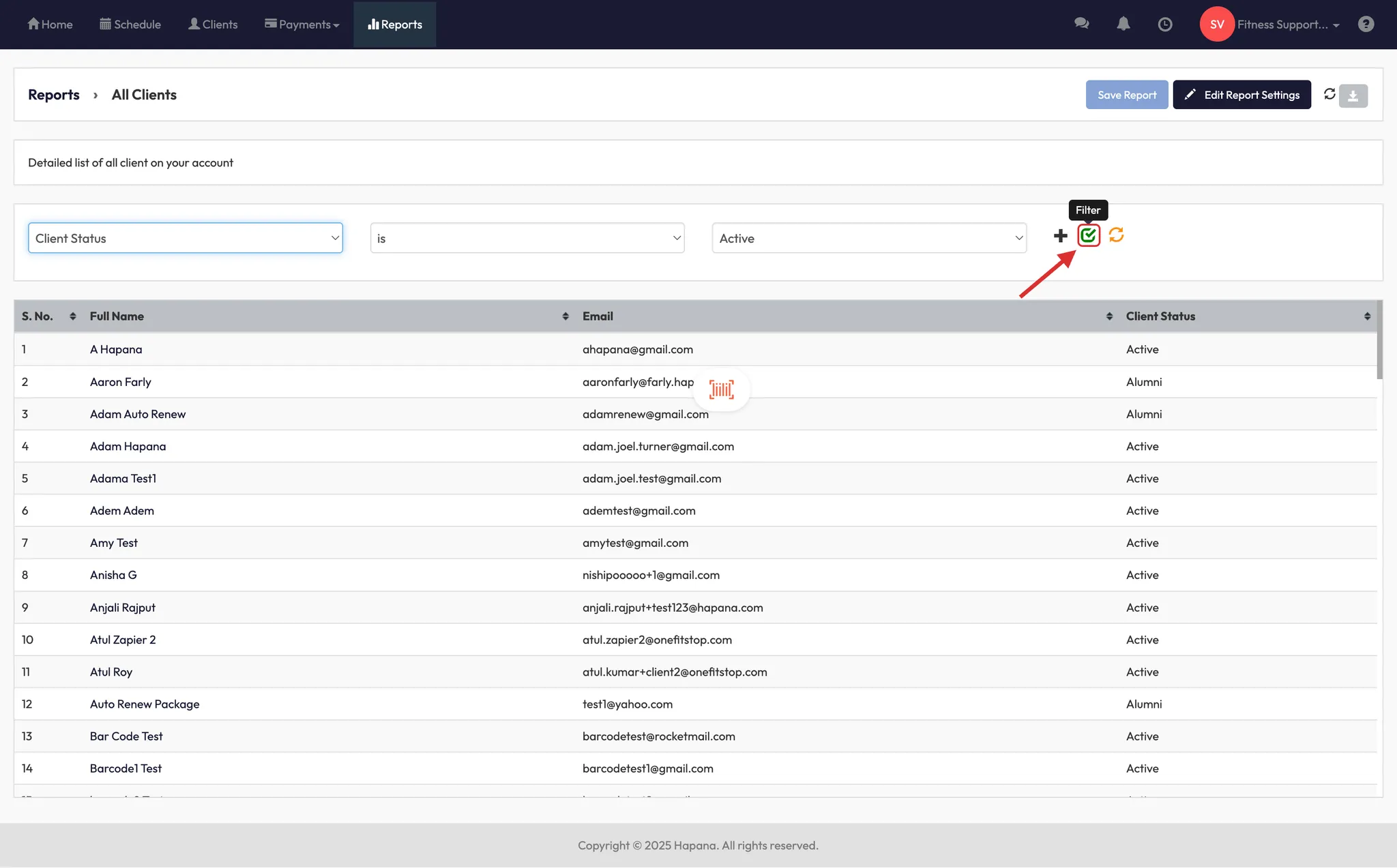Click the download report icon
The width and height of the screenshot is (1397, 868).
tap(1353, 95)
